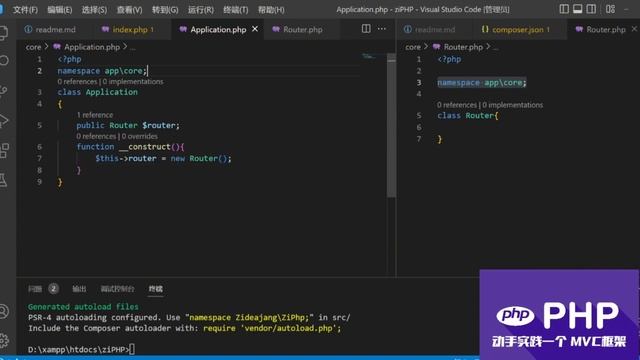Open the 查看(V) menu
Viewport: 640px width, 360px height.
(129, 9)
